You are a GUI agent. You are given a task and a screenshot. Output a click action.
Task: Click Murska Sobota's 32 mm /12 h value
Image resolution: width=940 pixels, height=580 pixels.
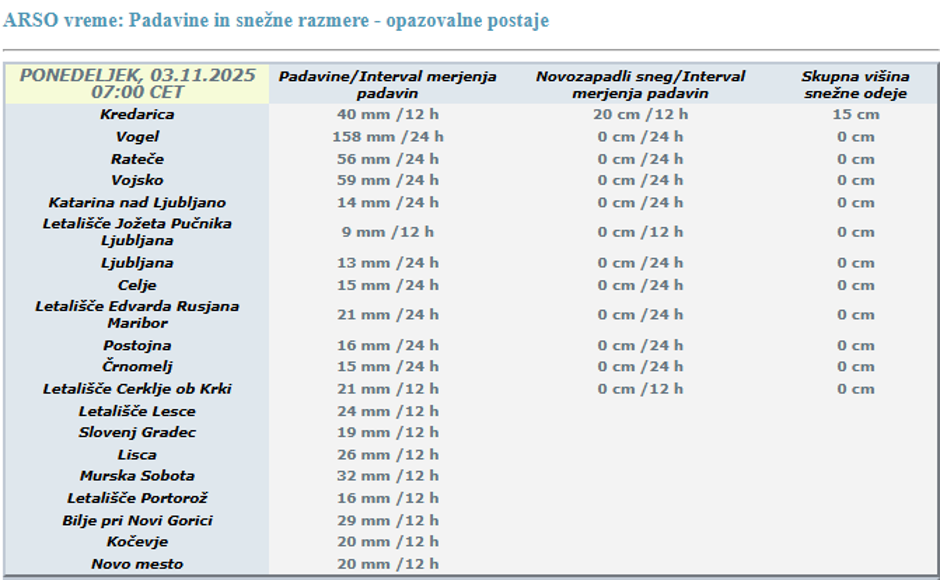click(387, 476)
